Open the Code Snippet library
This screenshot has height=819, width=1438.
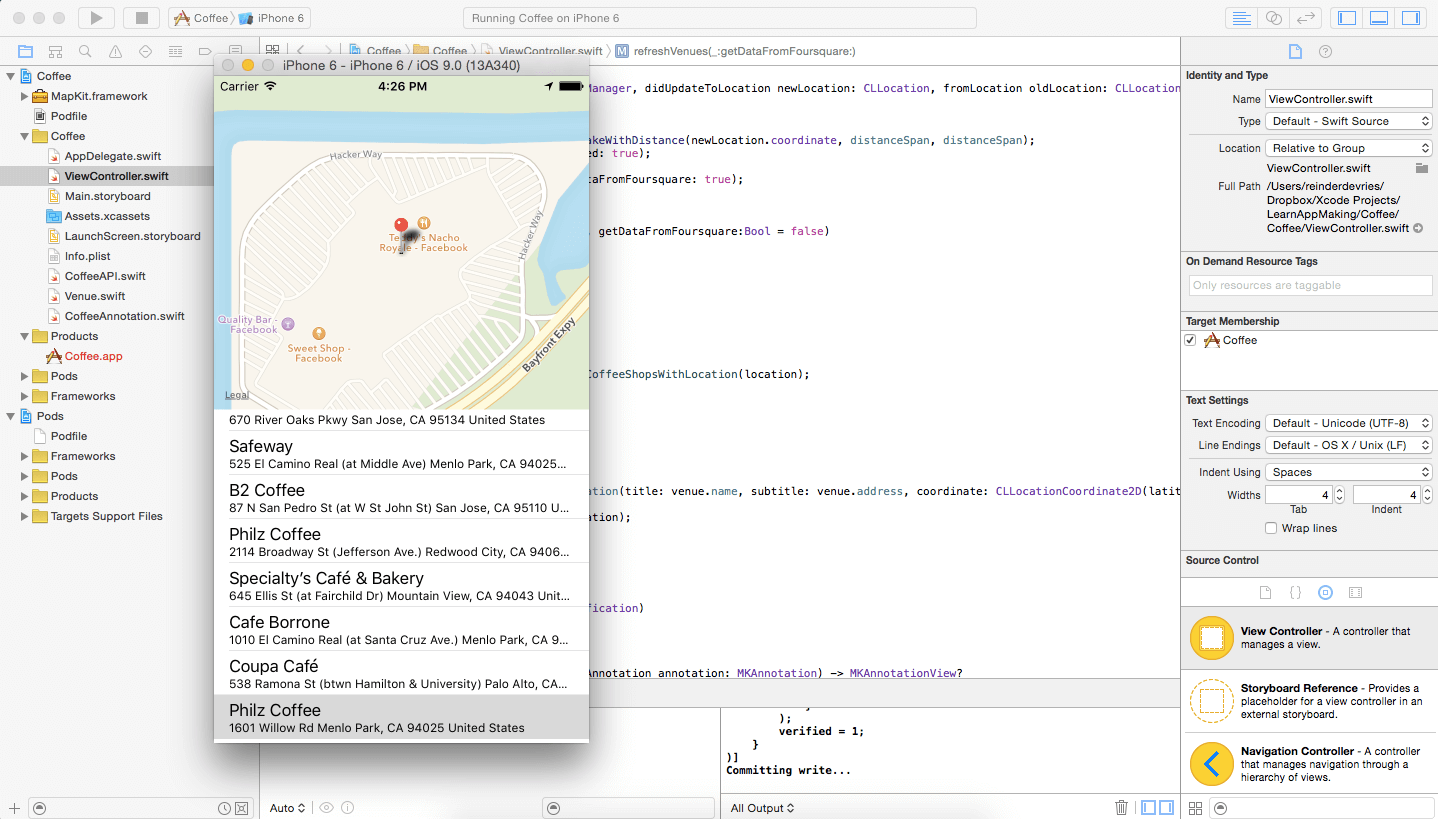click(1295, 592)
